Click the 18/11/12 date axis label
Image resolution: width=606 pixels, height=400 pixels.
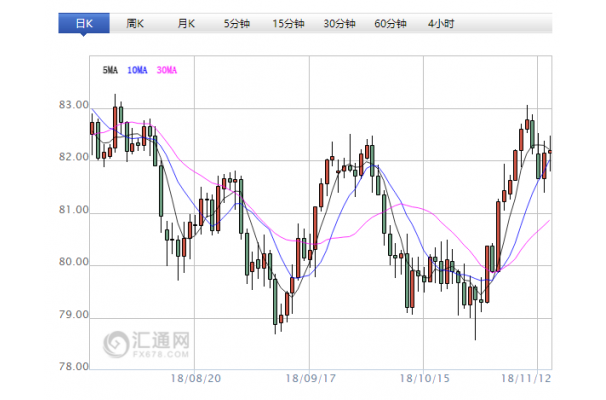point(526,378)
